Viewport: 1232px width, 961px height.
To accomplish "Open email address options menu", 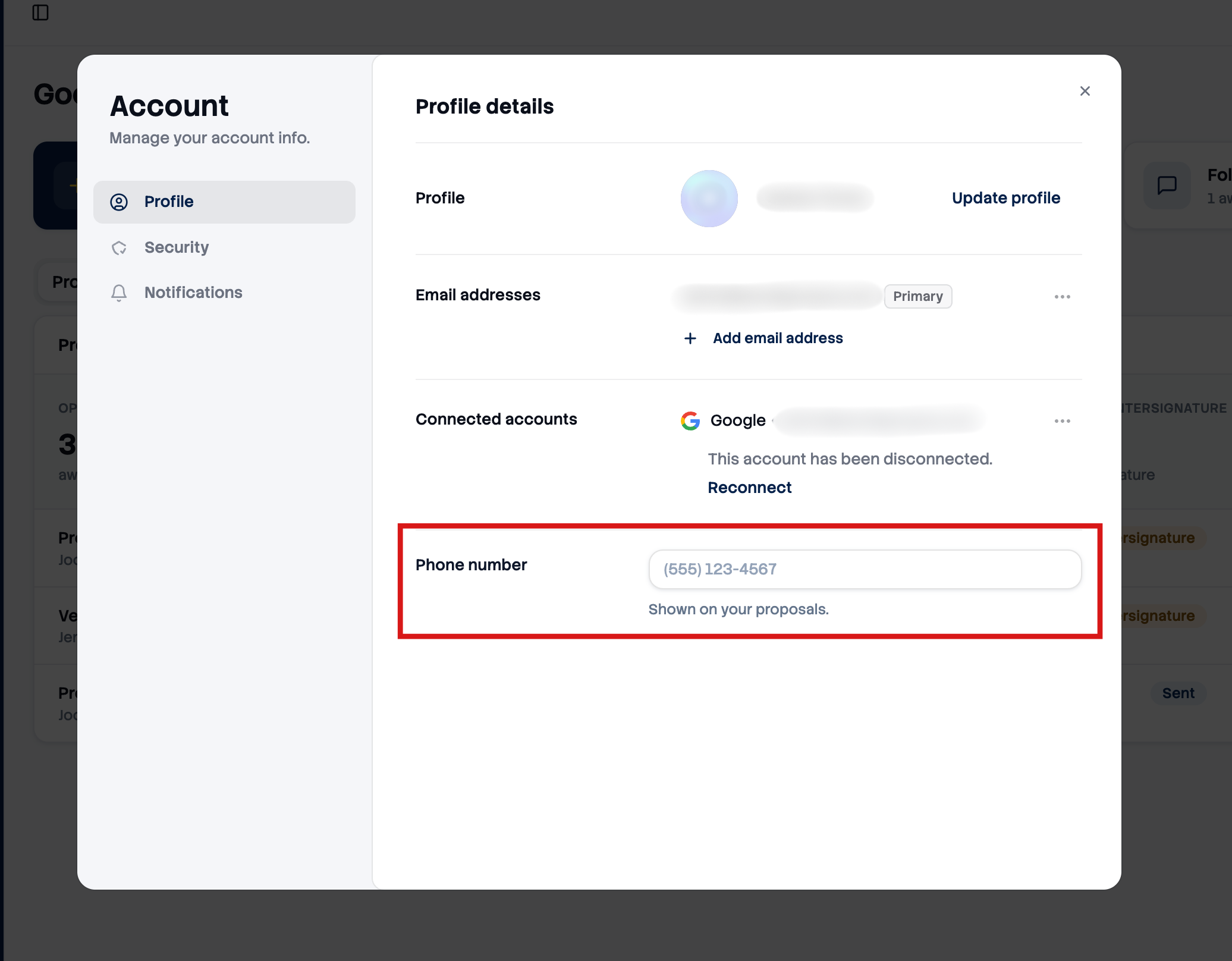I will coord(1063,296).
